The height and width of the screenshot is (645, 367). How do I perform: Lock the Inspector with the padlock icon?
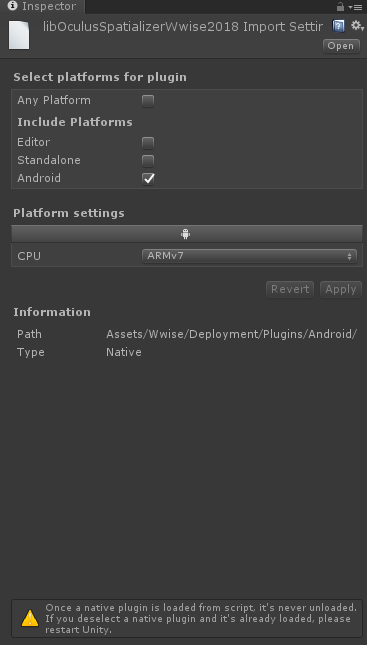coord(340,7)
